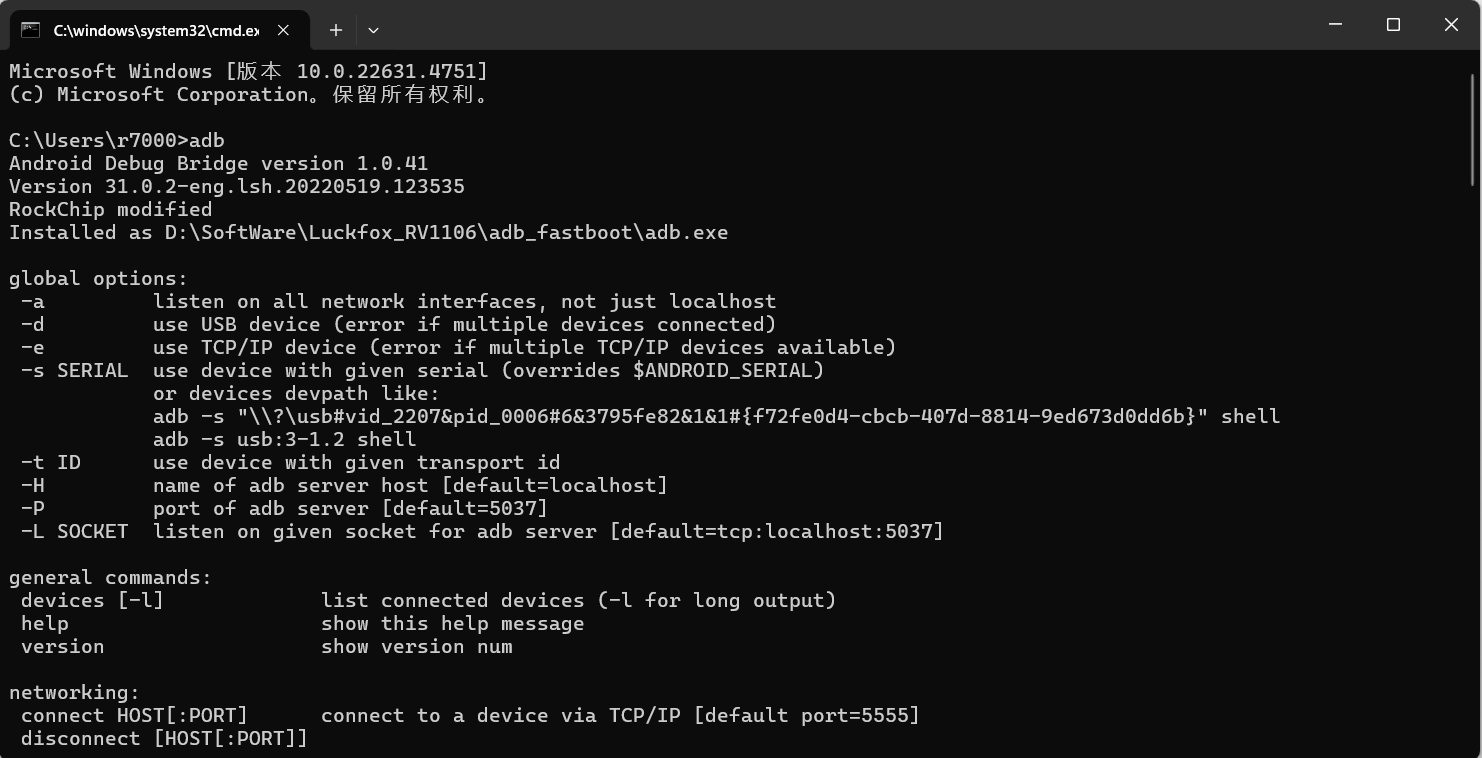Screen dimensions: 1482x758
Task: Click the "connect HOST[:PORT]" command text
Action: click(134, 715)
